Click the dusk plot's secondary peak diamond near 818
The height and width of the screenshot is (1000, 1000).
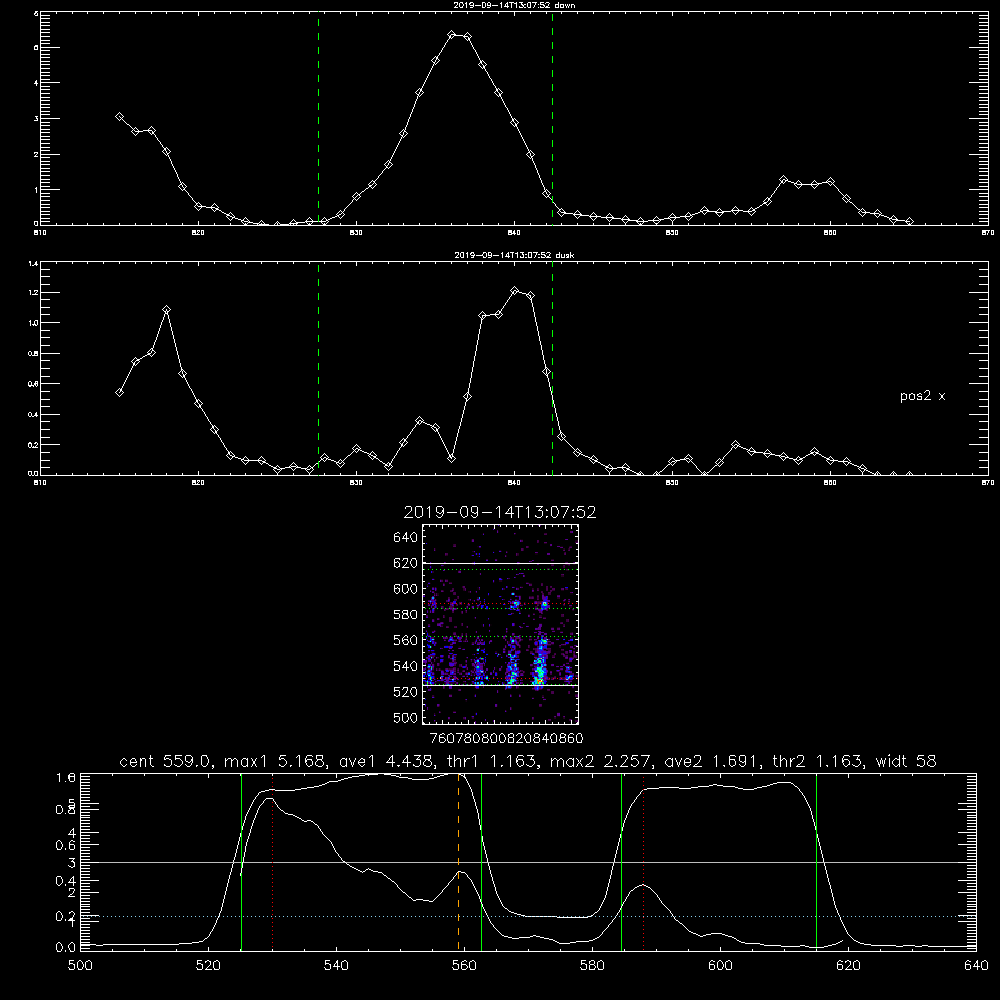[166, 310]
